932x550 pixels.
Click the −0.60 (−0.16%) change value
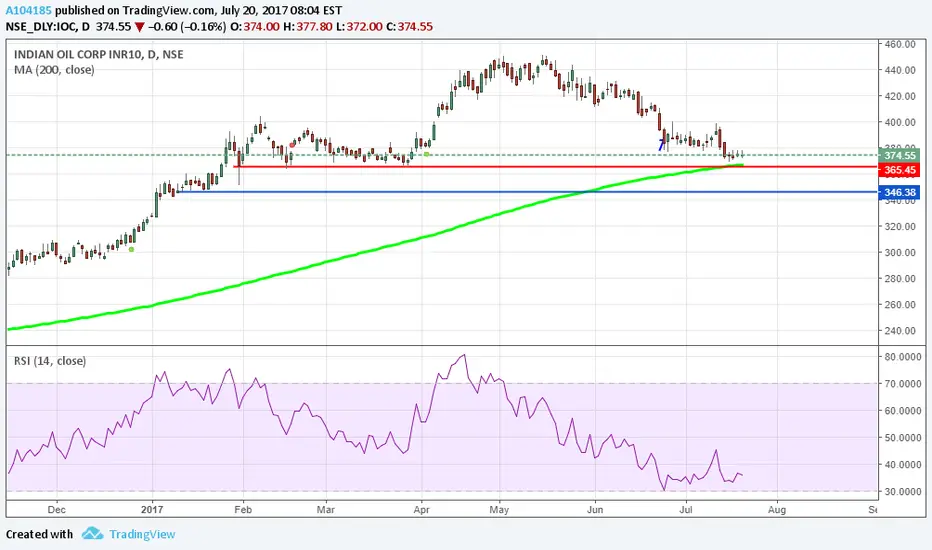187,27
